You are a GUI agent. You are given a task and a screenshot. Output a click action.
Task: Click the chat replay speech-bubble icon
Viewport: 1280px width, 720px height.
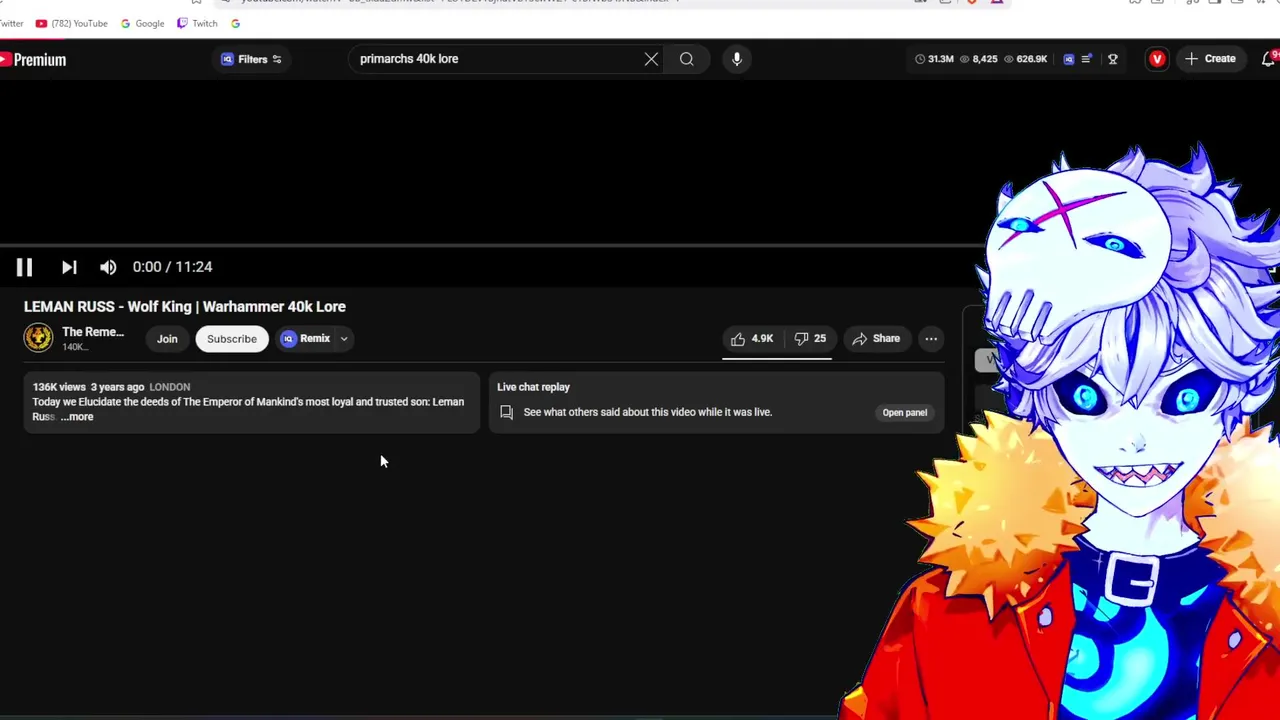point(506,412)
